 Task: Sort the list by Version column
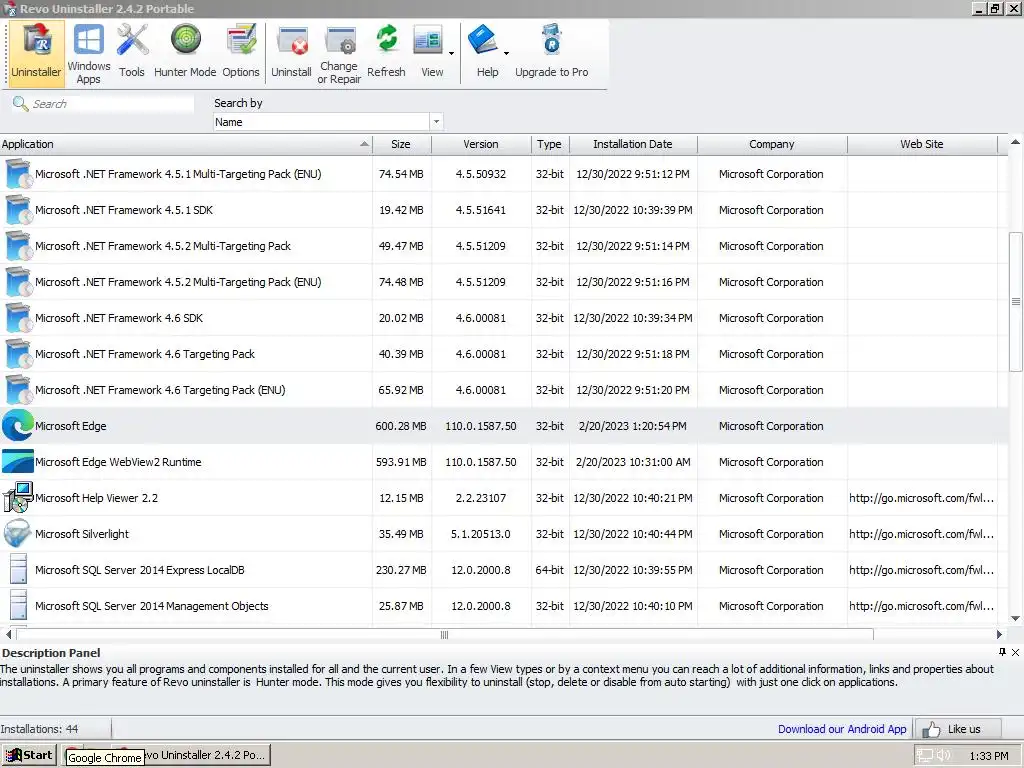481,144
